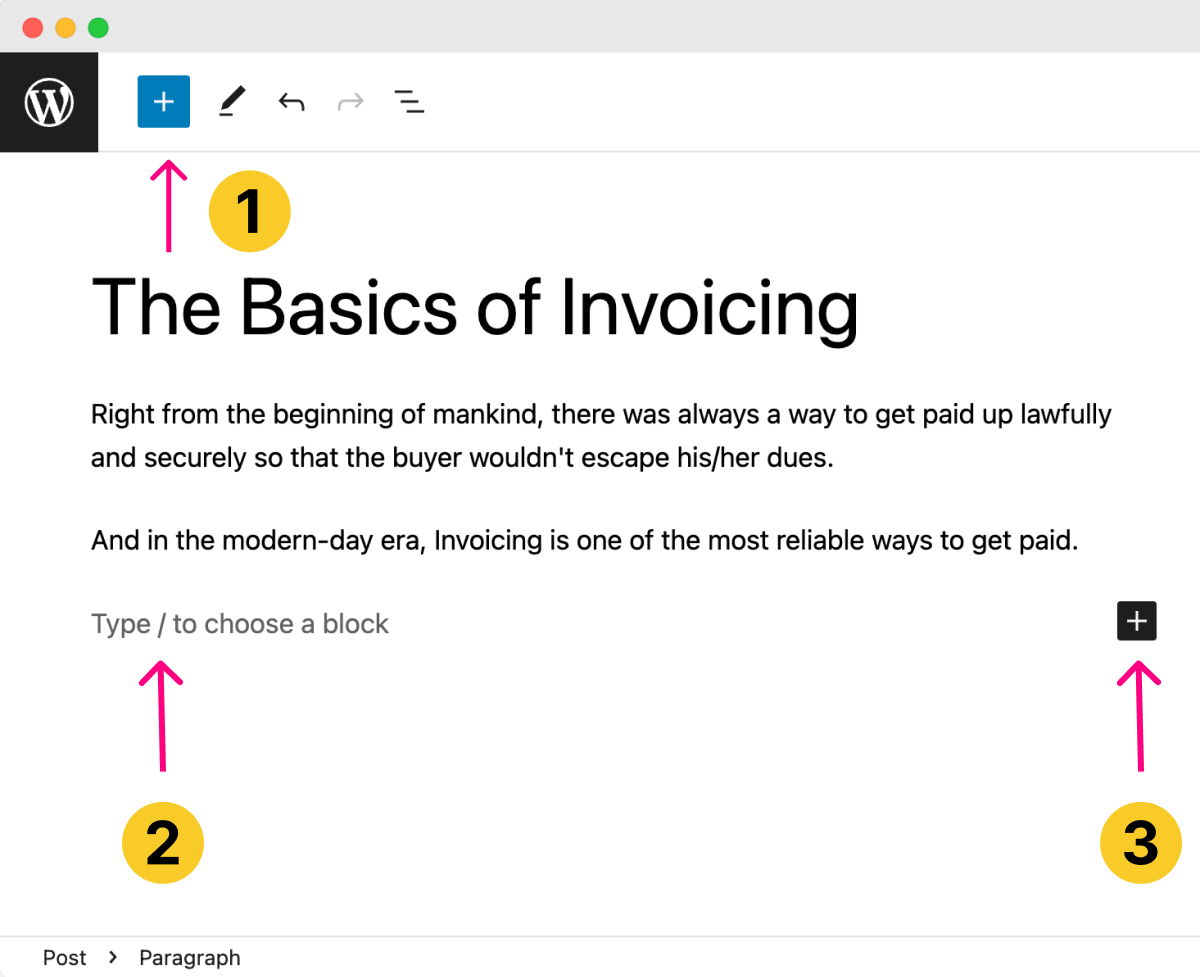
Task: Click the Type / to choose a block placeholder
Action: (x=239, y=622)
